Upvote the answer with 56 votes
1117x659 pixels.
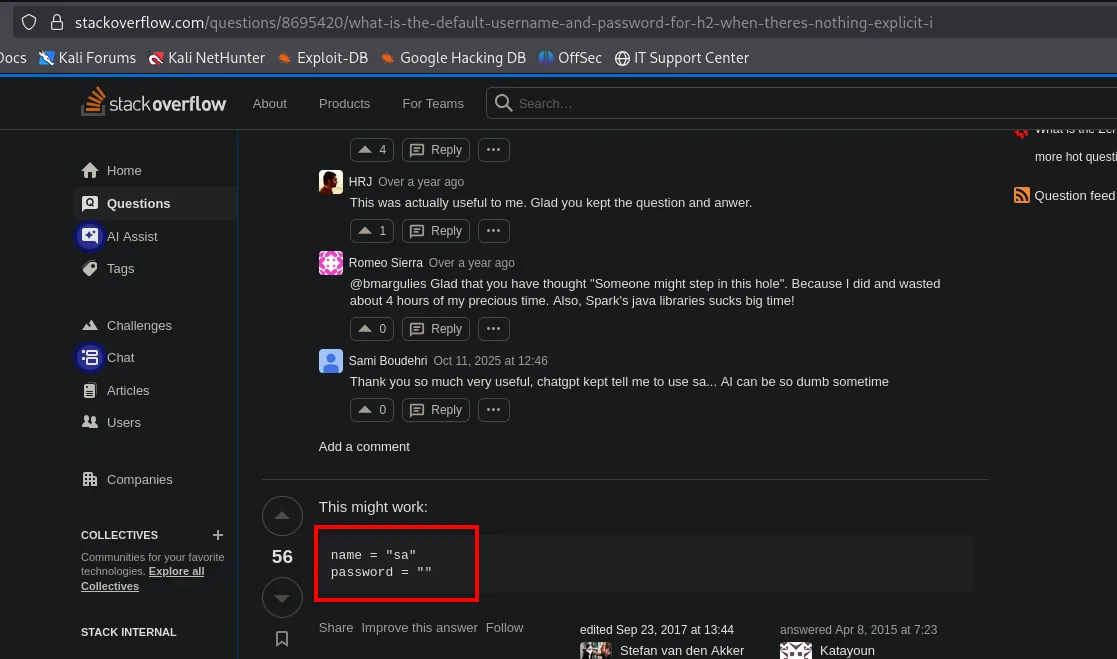tap(282, 516)
